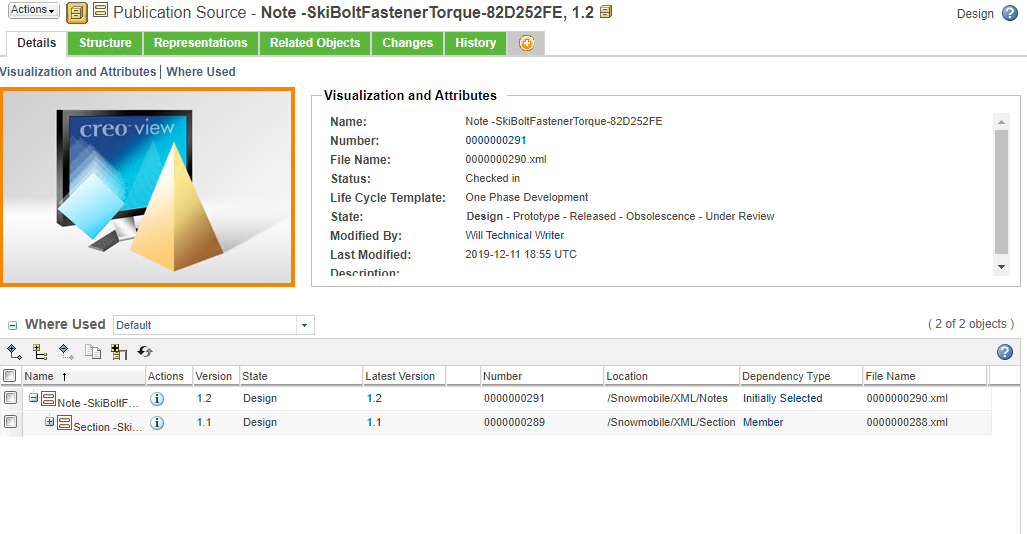The height and width of the screenshot is (534, 1027).
Task: Open info icon for the Section -Ski row
Action: point(157,423)
